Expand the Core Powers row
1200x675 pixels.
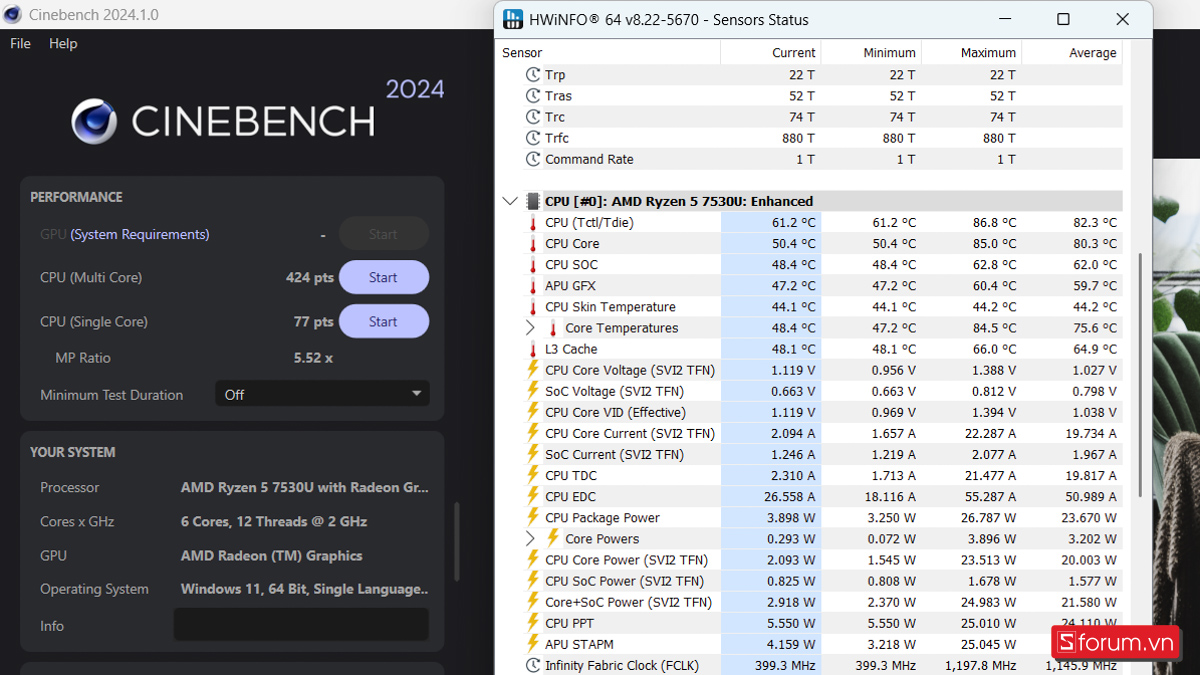pos(530,538)
